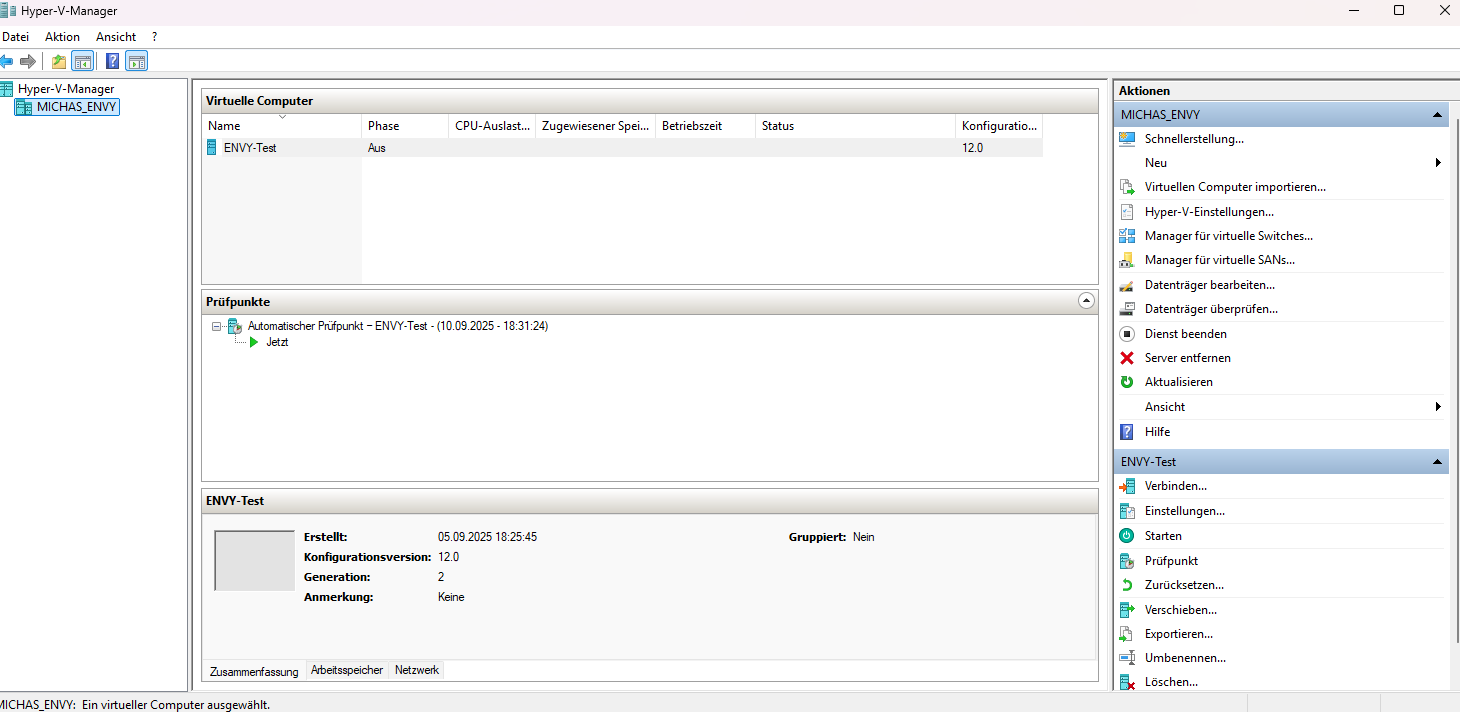Click the Manager für virtuelle SANs icon
Image resolution: width=1460 pixels, height=712 pixels.
(1127, 259)
